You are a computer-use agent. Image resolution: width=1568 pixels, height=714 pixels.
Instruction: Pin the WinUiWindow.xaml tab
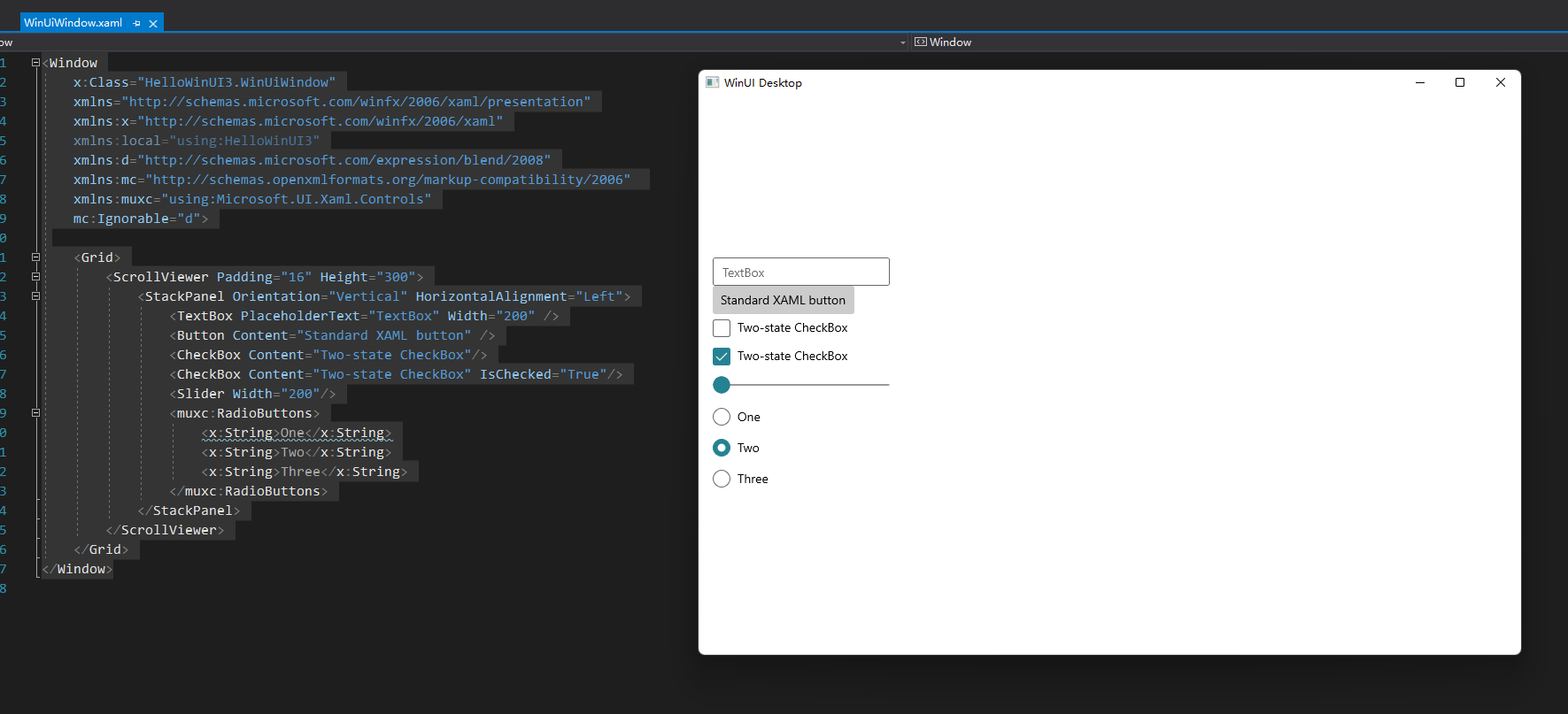(136, 23)
